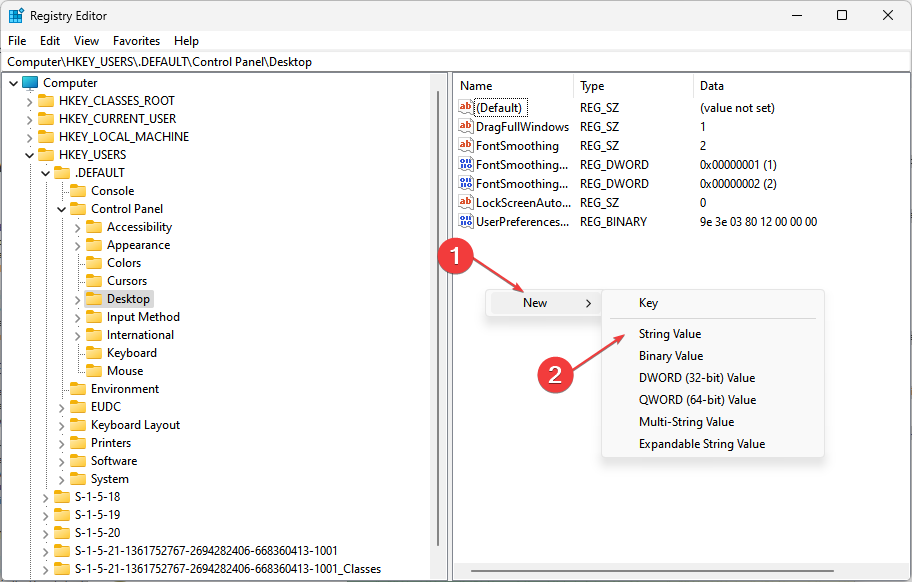912x582 pixels.
Task: Expand the HKEY_CLASSES_ROOT node
Action: click(x=29, y=102)
